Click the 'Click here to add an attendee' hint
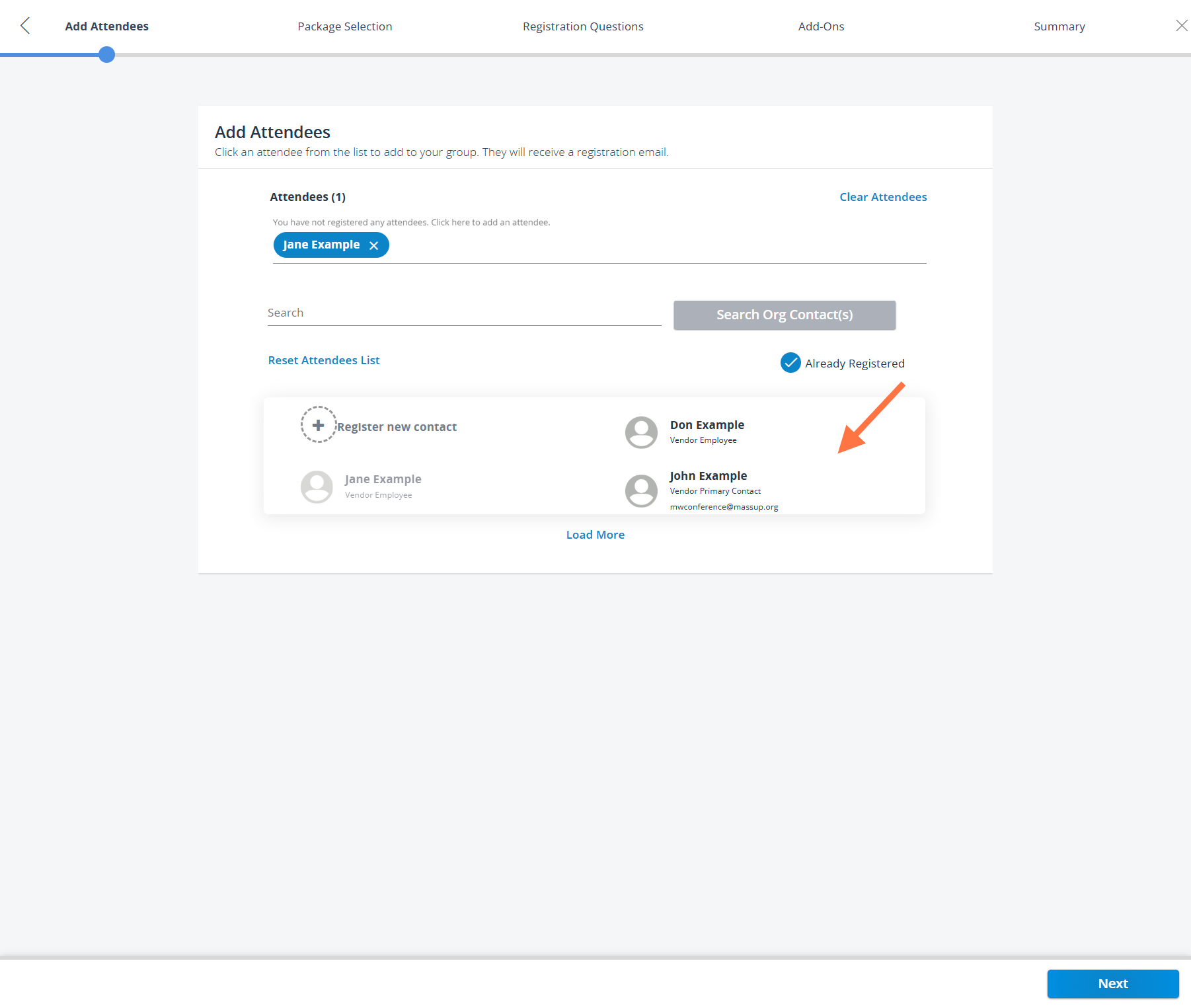Image resolution: width=1191 pixels, height=1008 pixels. (x=490, y=222)
